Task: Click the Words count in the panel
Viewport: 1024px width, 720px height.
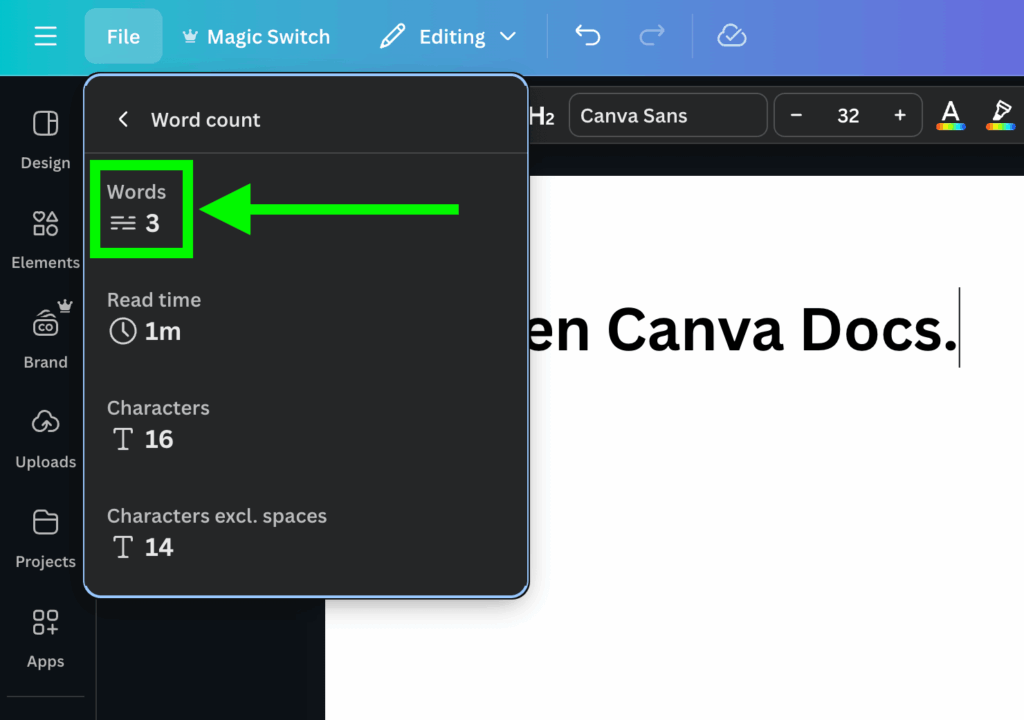Action: [140, 209]
